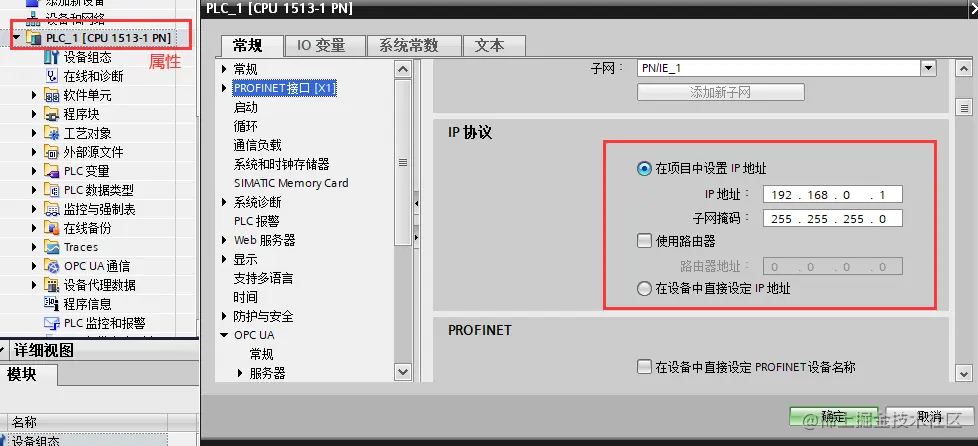Click scroll-up arrow of navigation tree scrollbar
The image size is (978, 446).
point(404,69)
